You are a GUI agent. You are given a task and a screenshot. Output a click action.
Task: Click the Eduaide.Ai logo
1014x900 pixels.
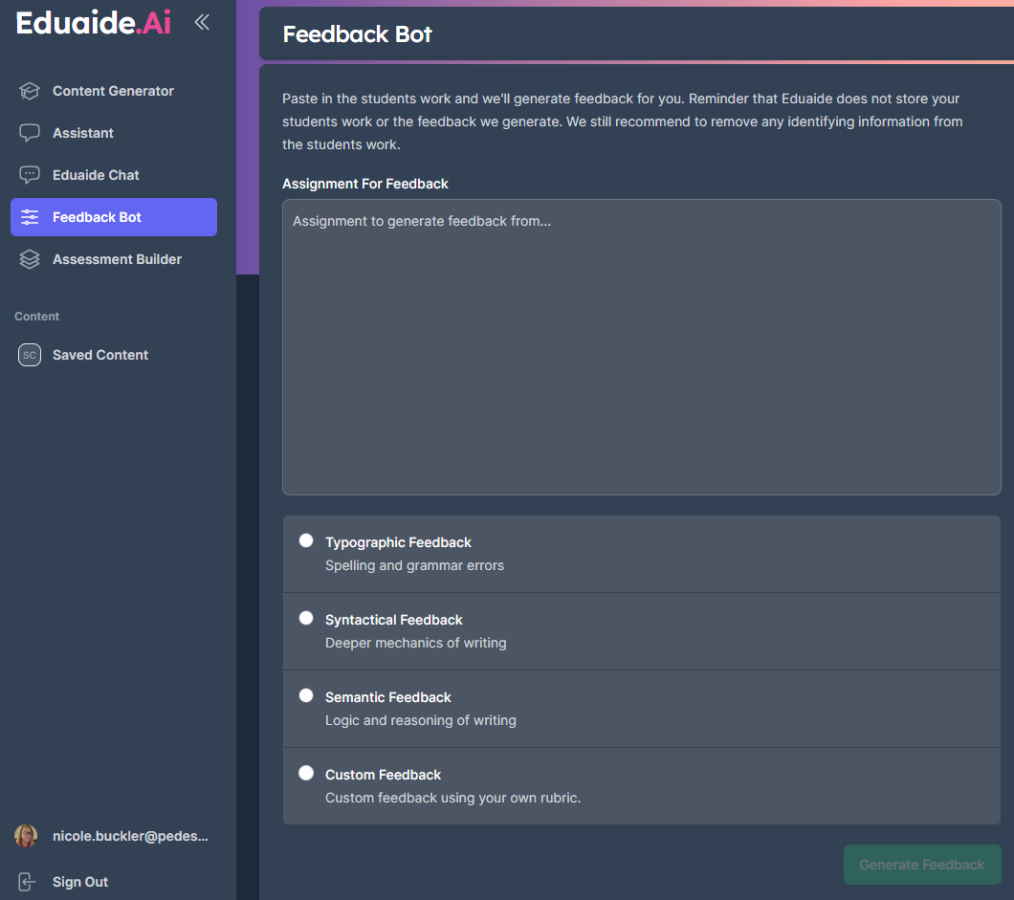tap(94, 23)
